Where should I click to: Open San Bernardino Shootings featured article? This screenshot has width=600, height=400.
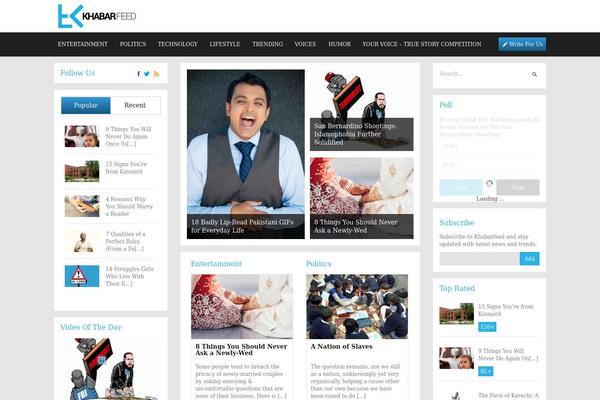[362, 110]
